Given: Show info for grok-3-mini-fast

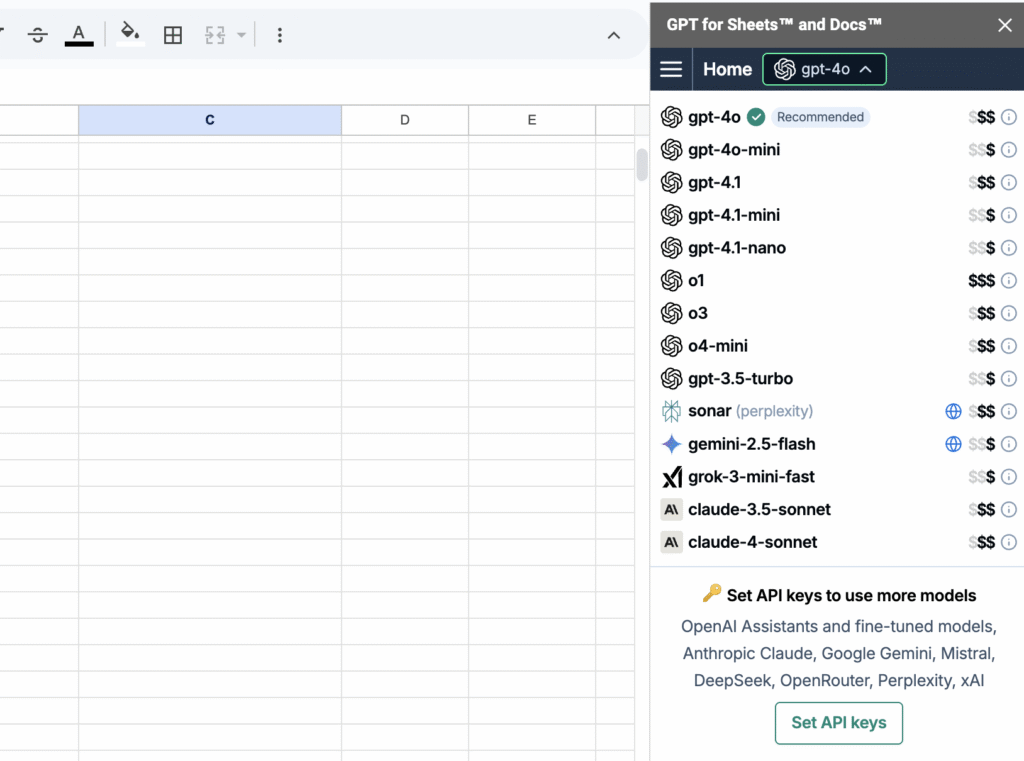Looking at the screenshot, I should click(1008, 476).
